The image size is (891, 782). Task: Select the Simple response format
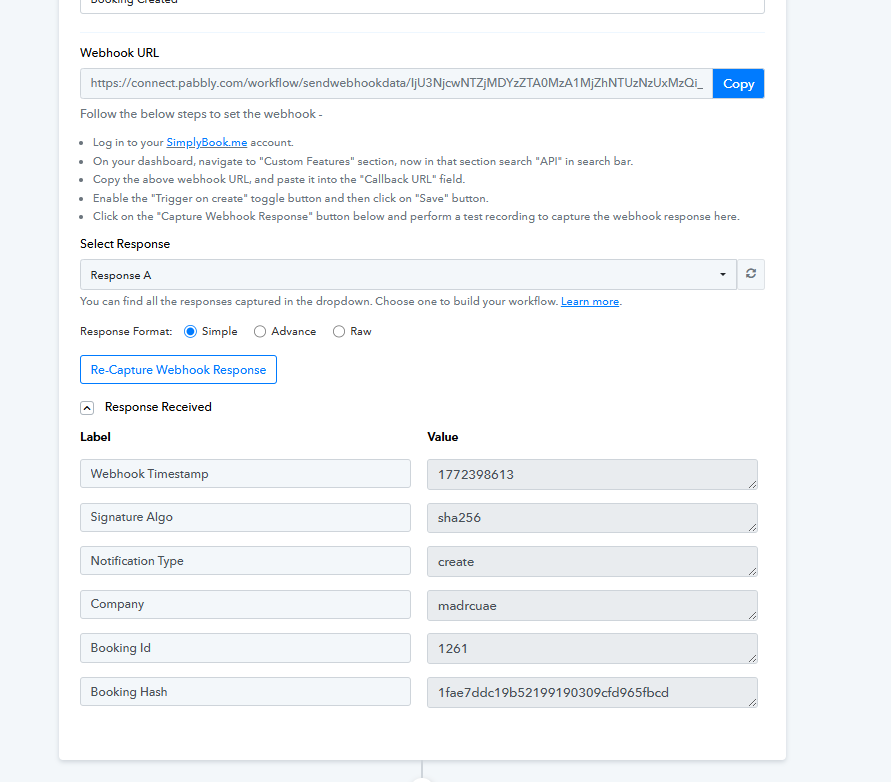(x=191, y=331)
